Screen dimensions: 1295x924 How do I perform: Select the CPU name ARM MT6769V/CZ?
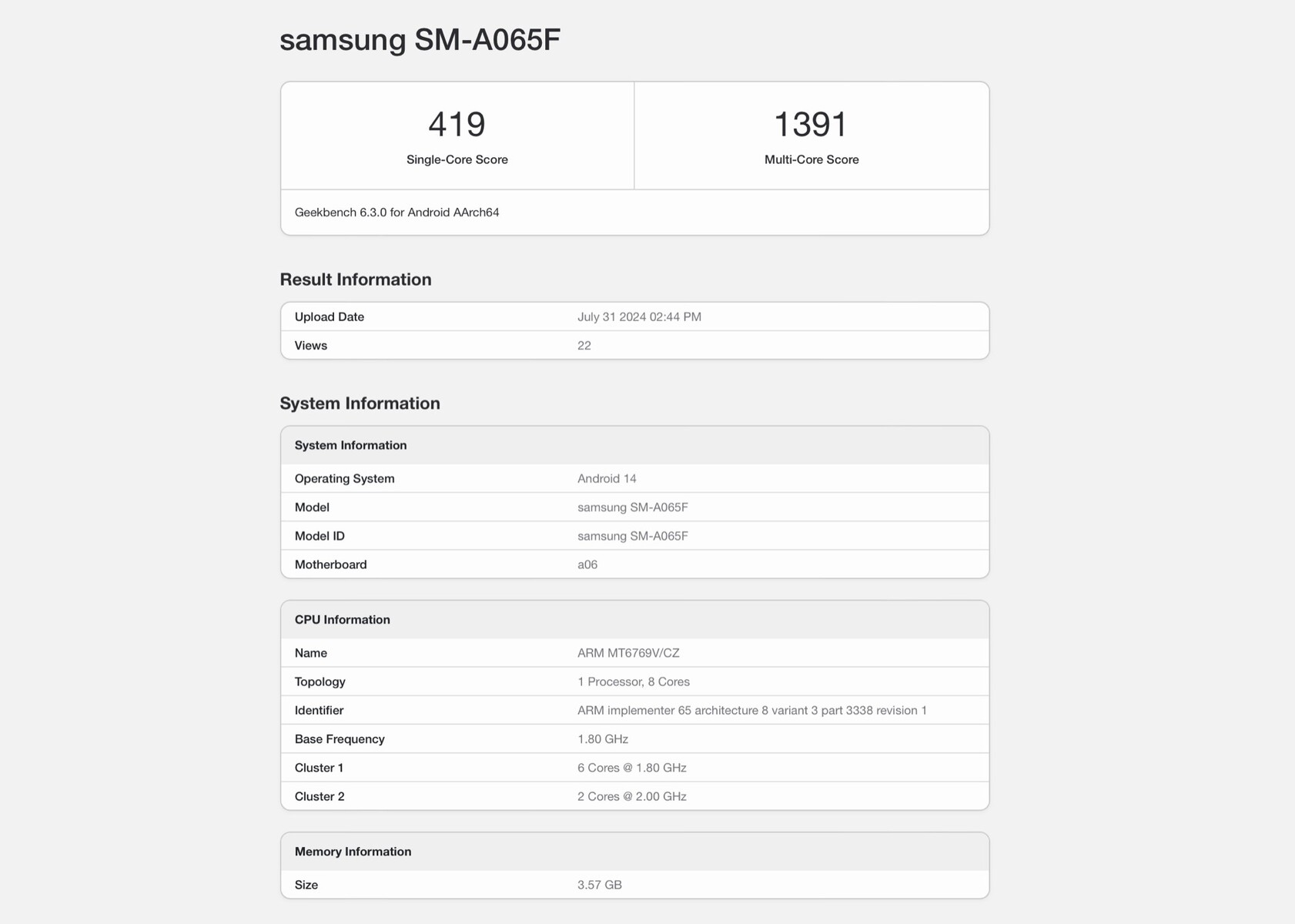628,653
